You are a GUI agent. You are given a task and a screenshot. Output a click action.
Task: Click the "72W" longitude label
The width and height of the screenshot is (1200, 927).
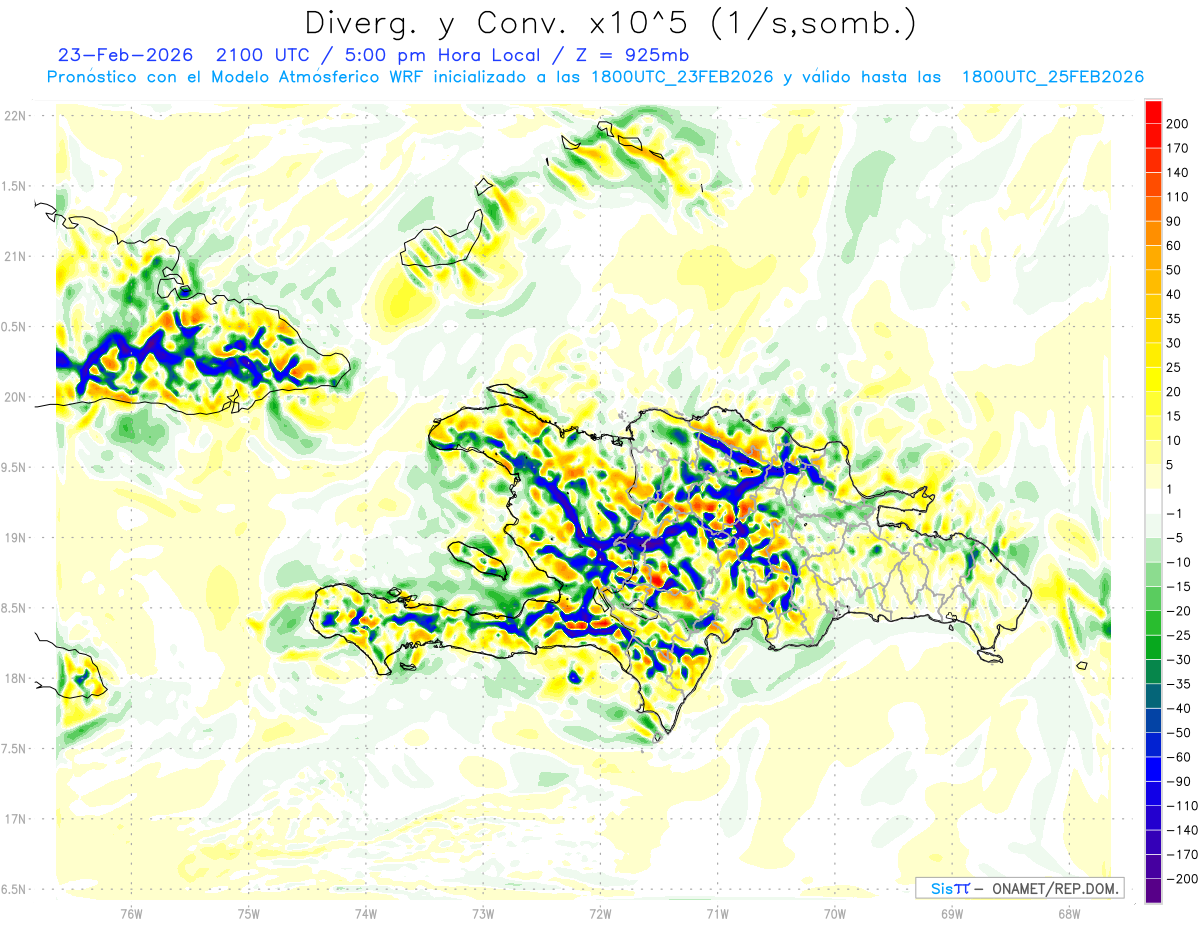point(600,913)
